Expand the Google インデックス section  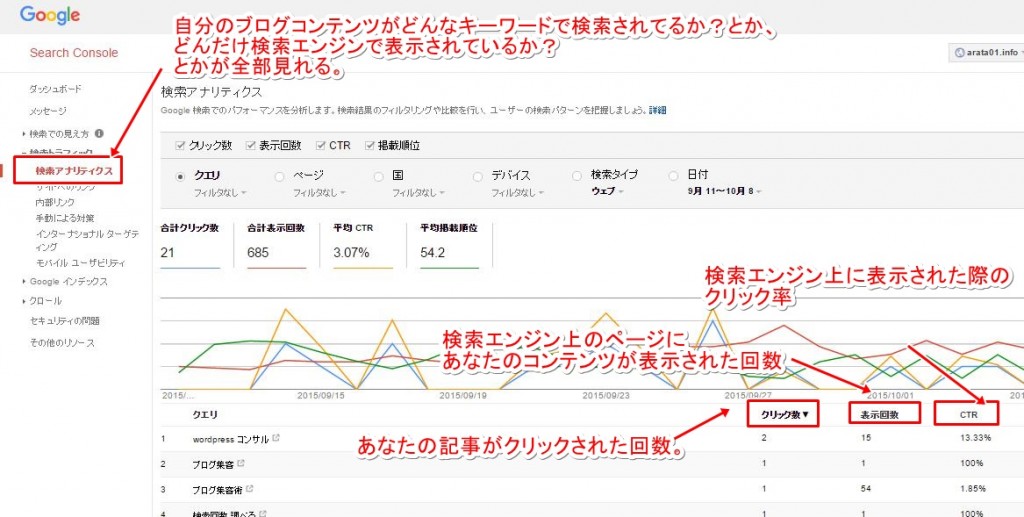click(x=69, y=282)
